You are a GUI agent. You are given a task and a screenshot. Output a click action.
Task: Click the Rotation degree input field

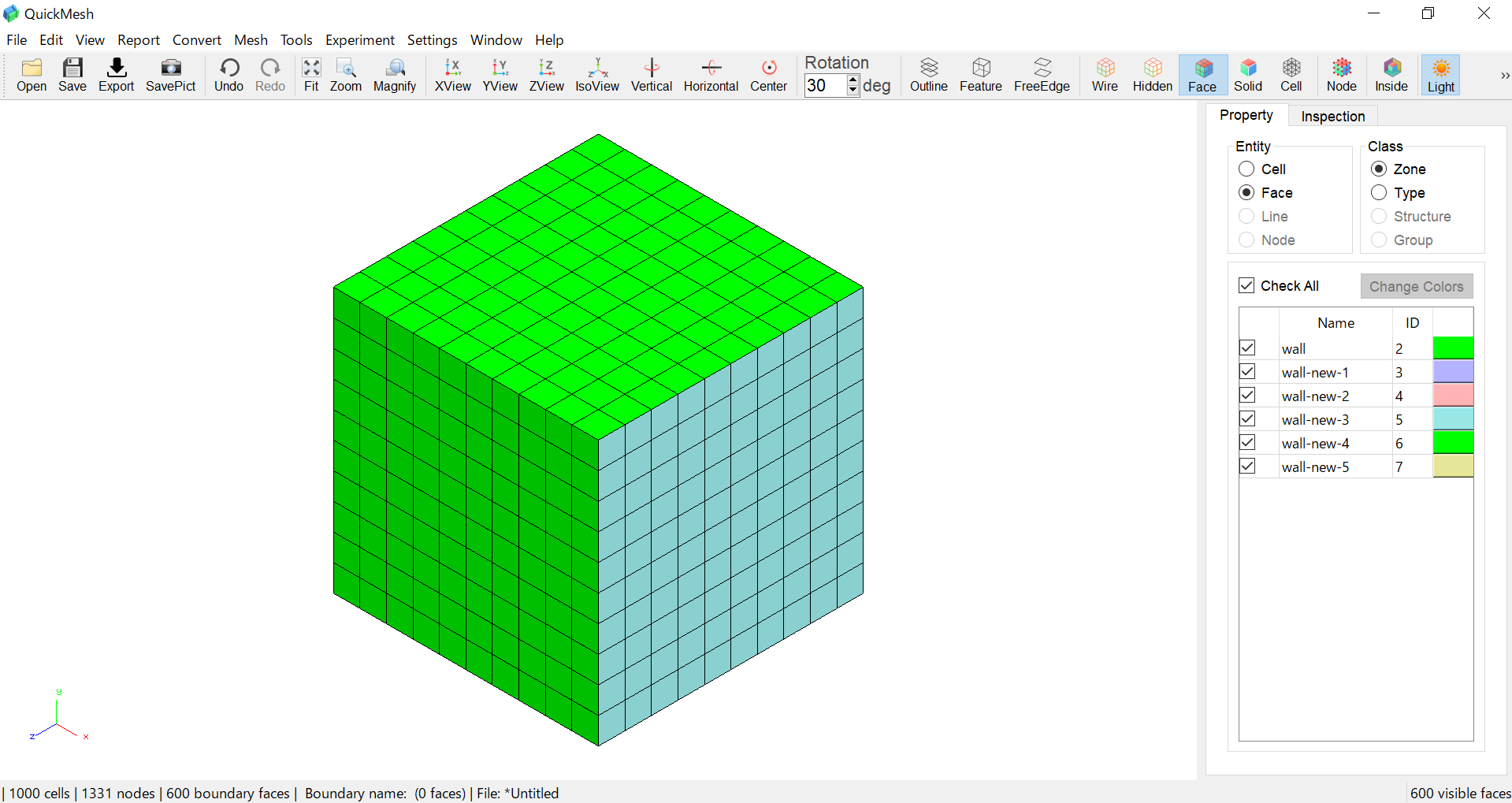825,85
